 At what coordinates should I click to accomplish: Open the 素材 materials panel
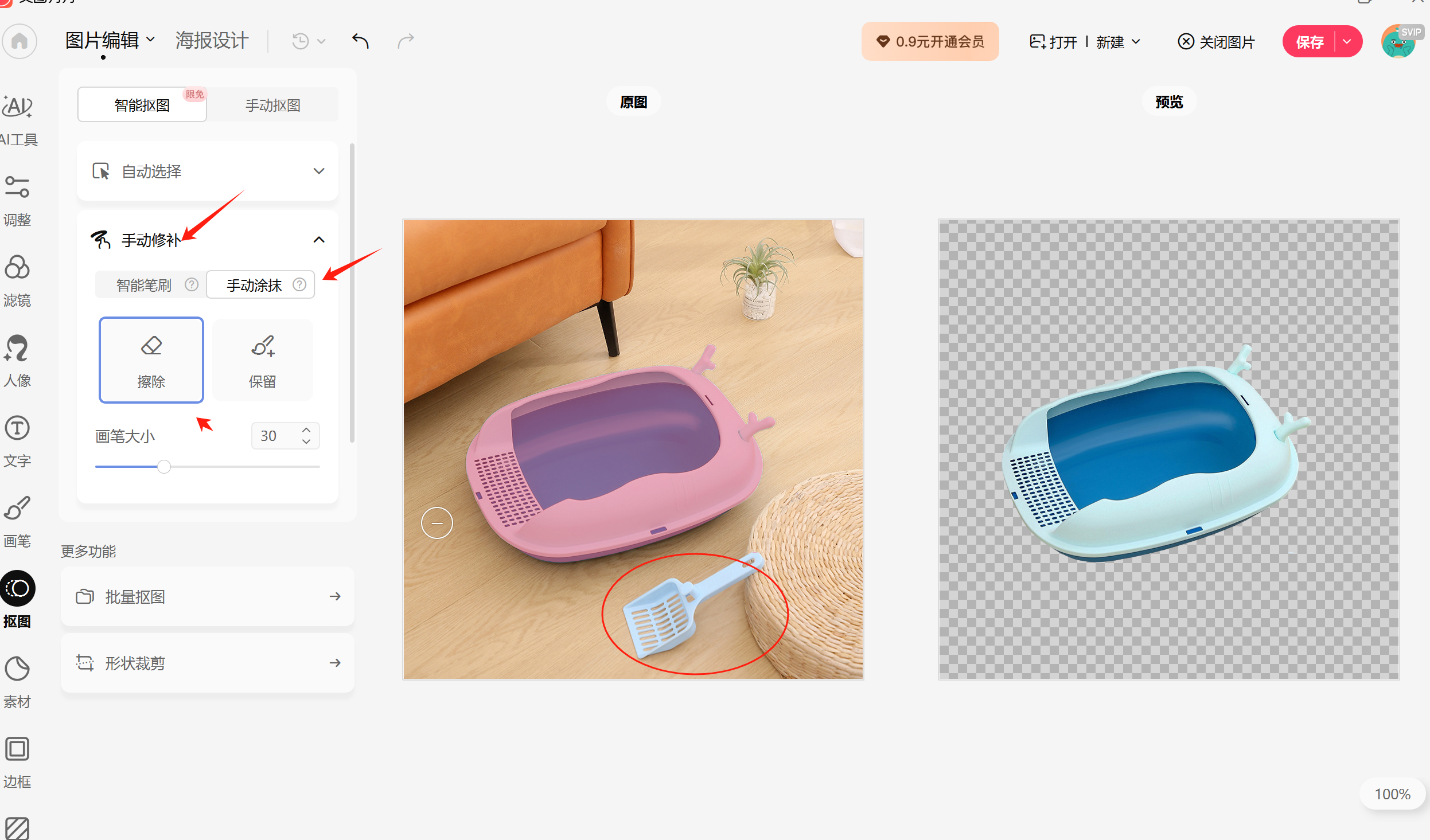[x=17, y=682]
